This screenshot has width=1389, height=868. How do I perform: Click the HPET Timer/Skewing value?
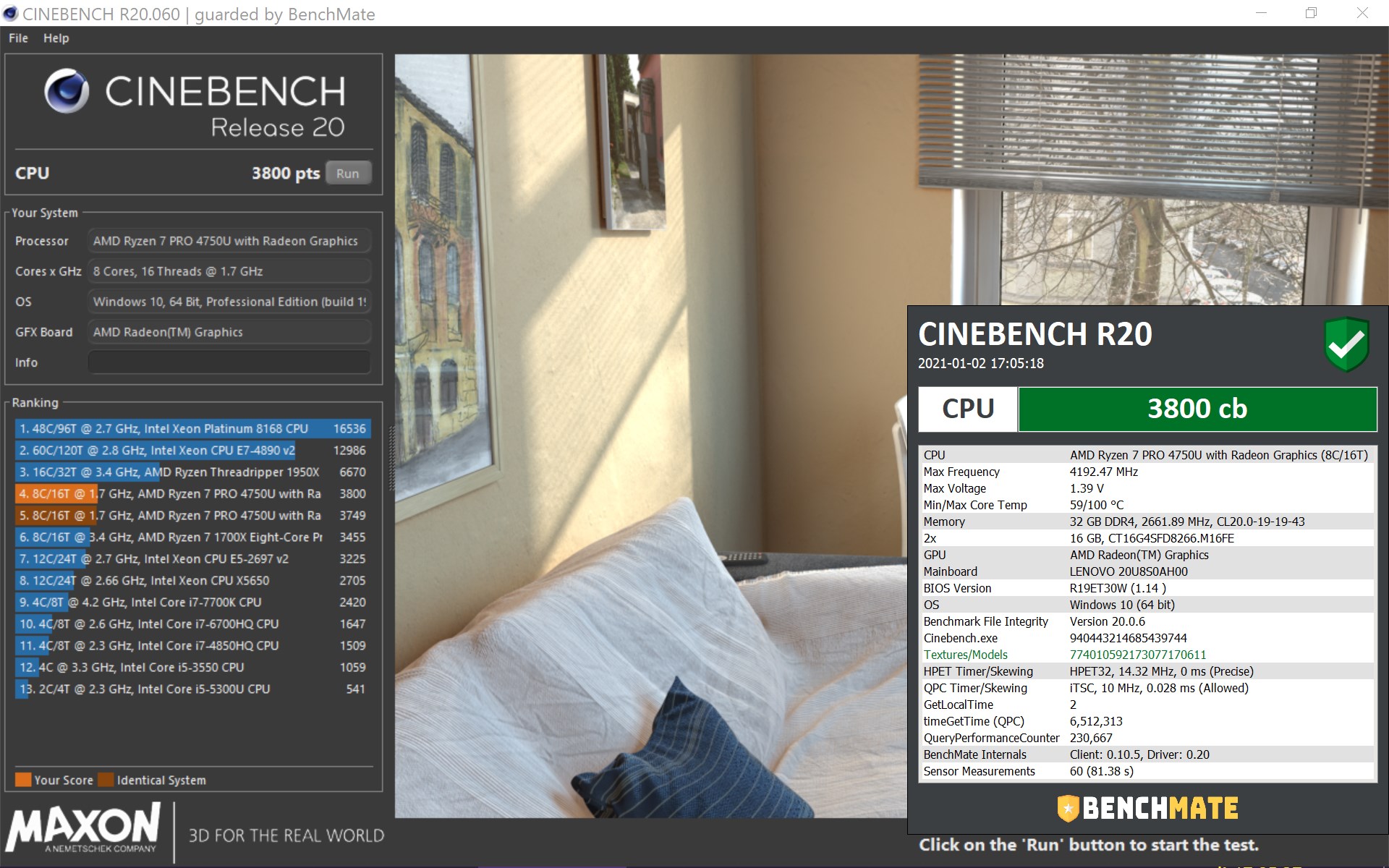[1162, 671]
